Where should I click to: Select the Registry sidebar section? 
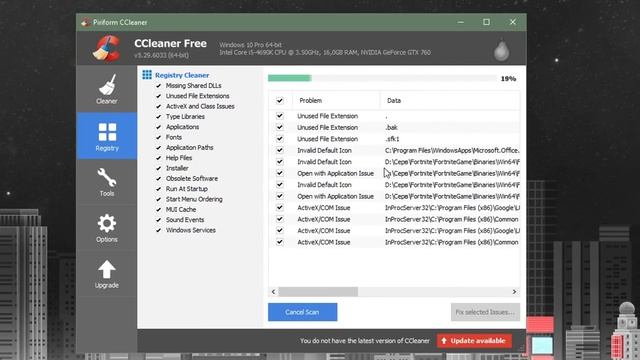pyautogui.click(x=107, y=136)
